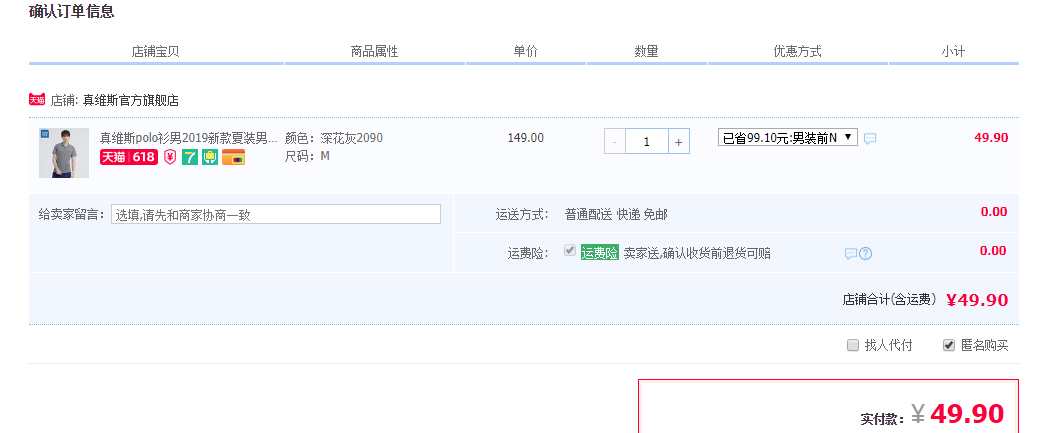The height and width of the screenshot is (433, 1060).
Task: Click the 0.00 shipping fee amount
Action: [x=994, y=211]
